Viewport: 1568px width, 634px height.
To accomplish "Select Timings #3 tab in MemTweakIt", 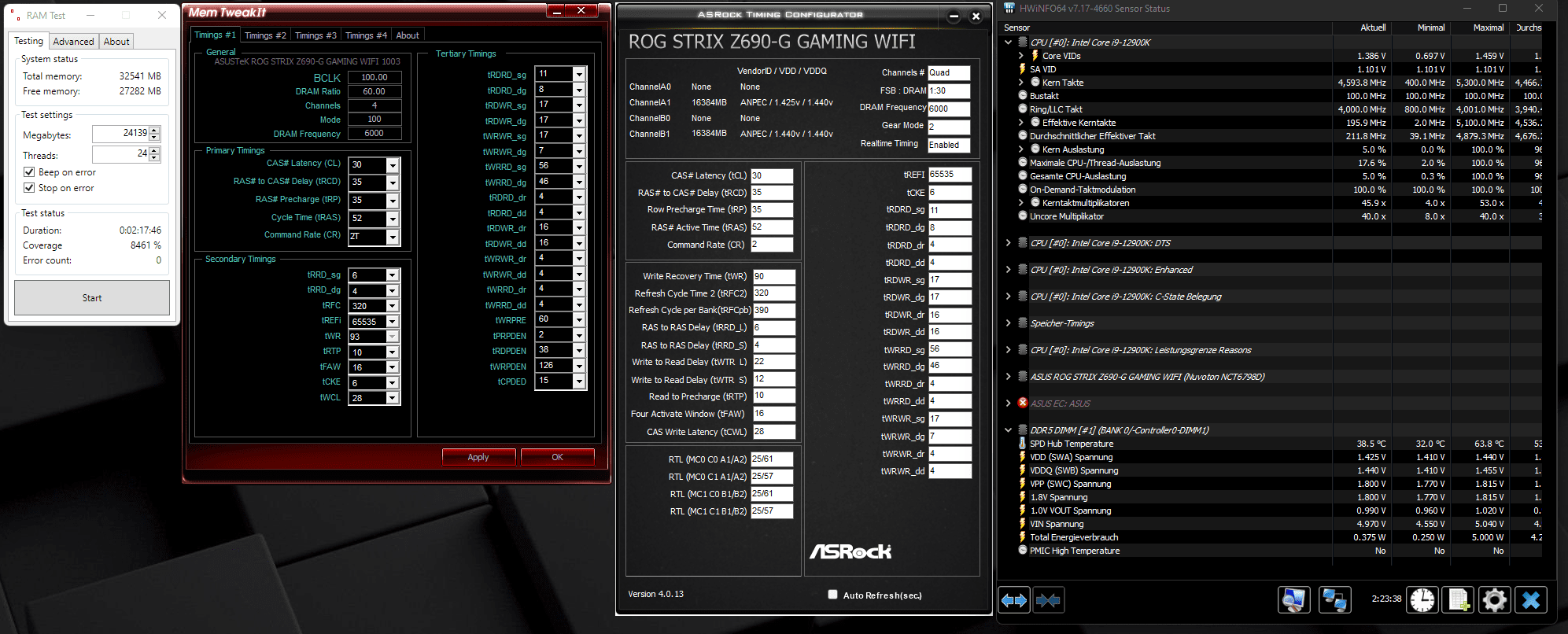I will pyautogui.click(x=315, y=35).
